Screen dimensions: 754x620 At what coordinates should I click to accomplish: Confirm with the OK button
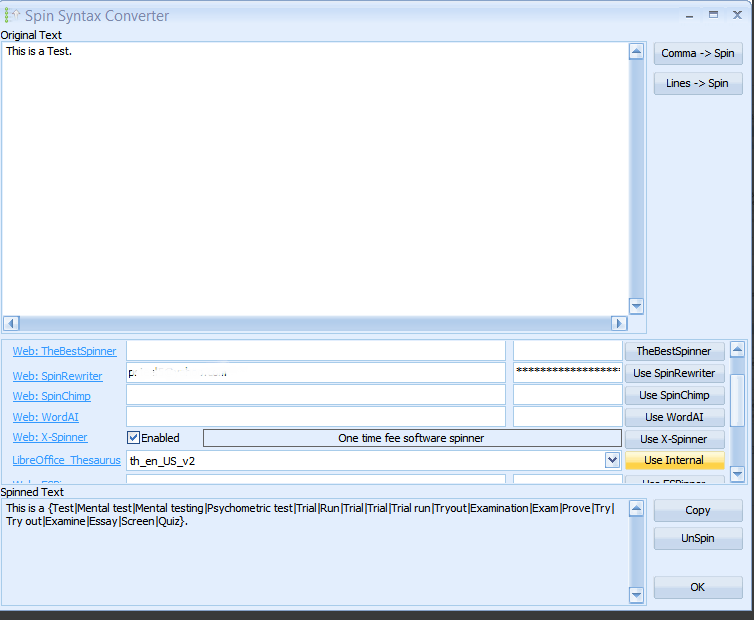click(x=697, y=587)
